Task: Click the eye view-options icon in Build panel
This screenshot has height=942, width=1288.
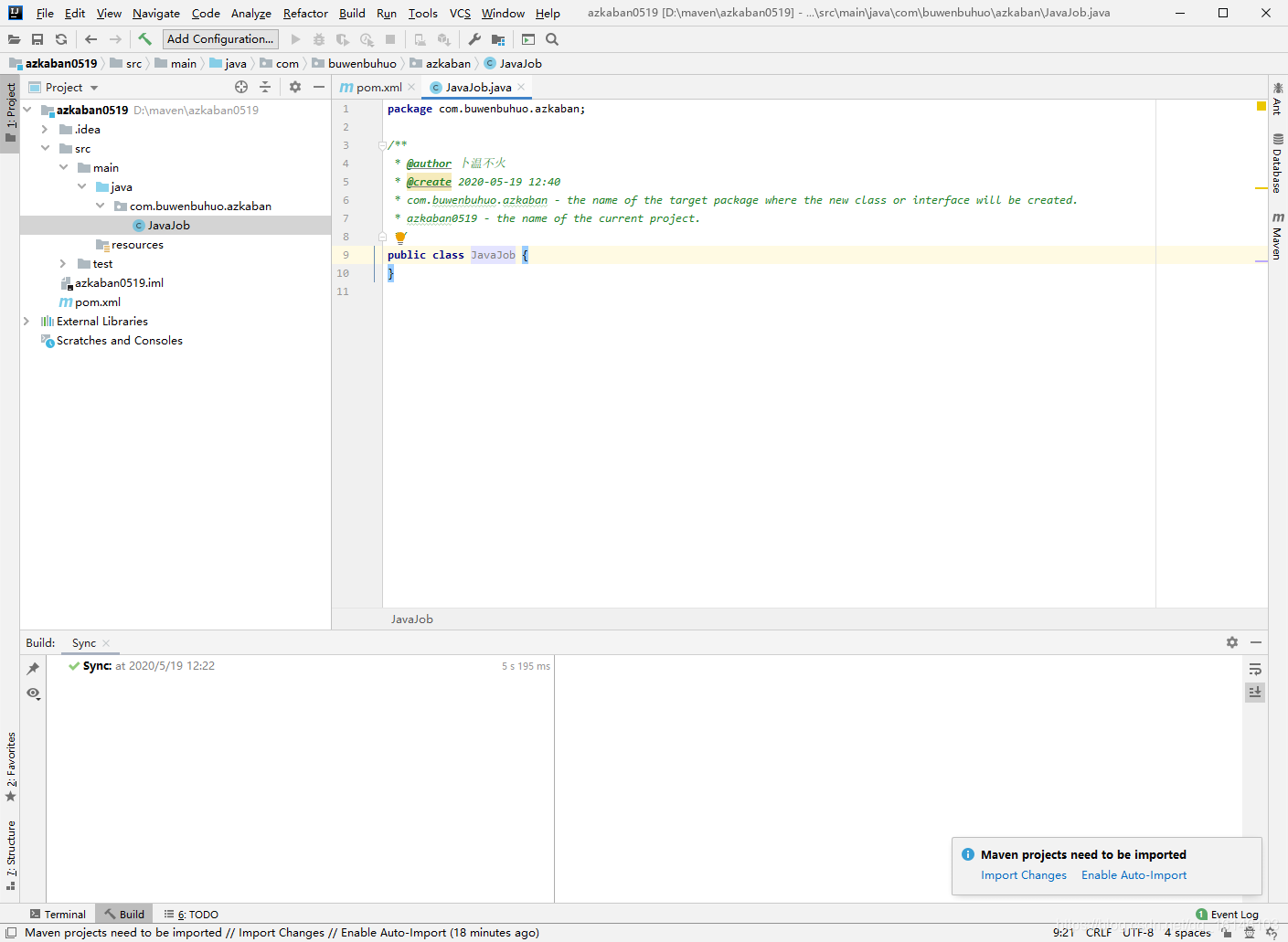Action: point(33,693)
